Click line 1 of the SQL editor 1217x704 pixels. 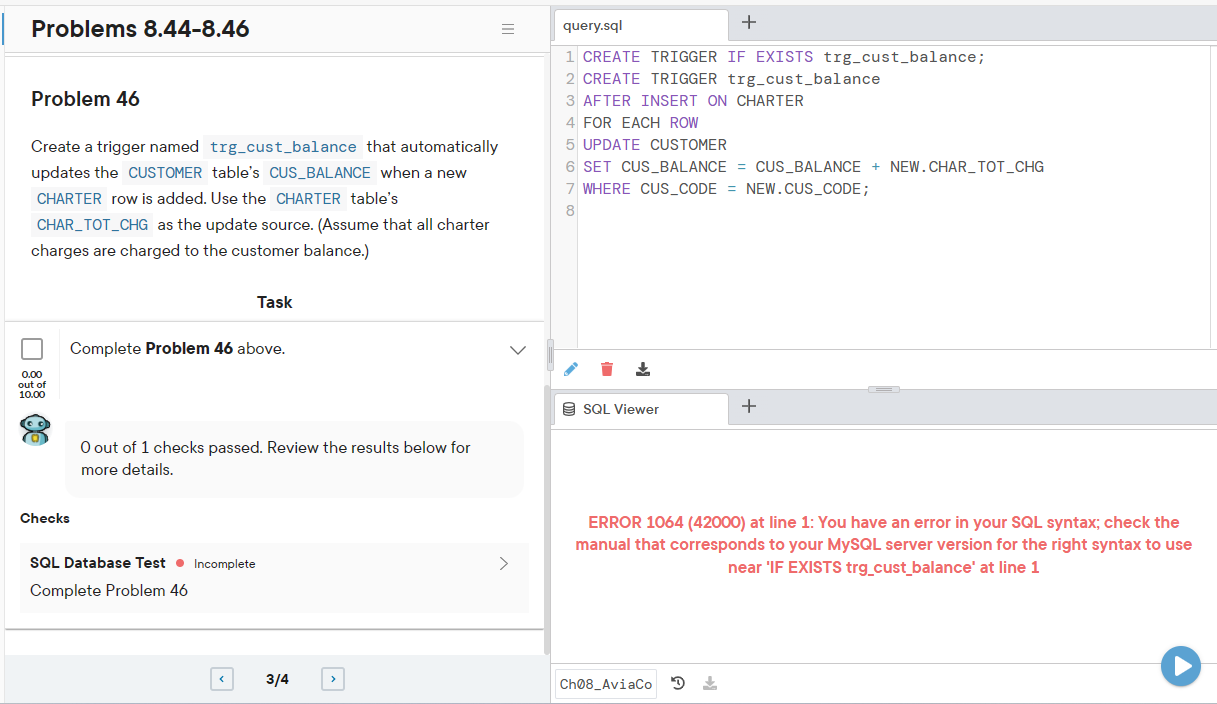coord(784,57)
